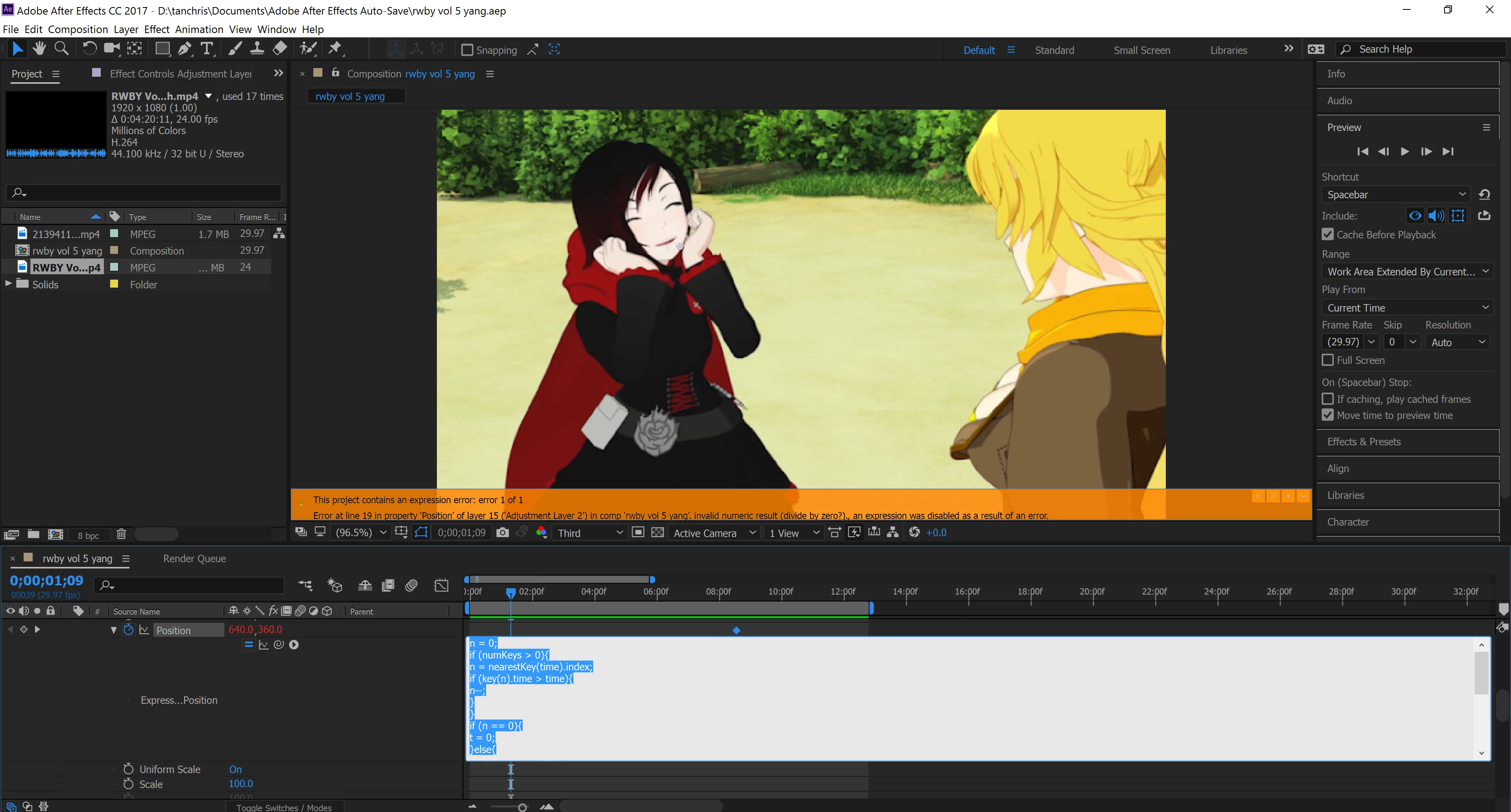Click Toggle Switches / Modes button
Image resolution: width=1511 pixels, height=812 pixels.
coord(284,807)
